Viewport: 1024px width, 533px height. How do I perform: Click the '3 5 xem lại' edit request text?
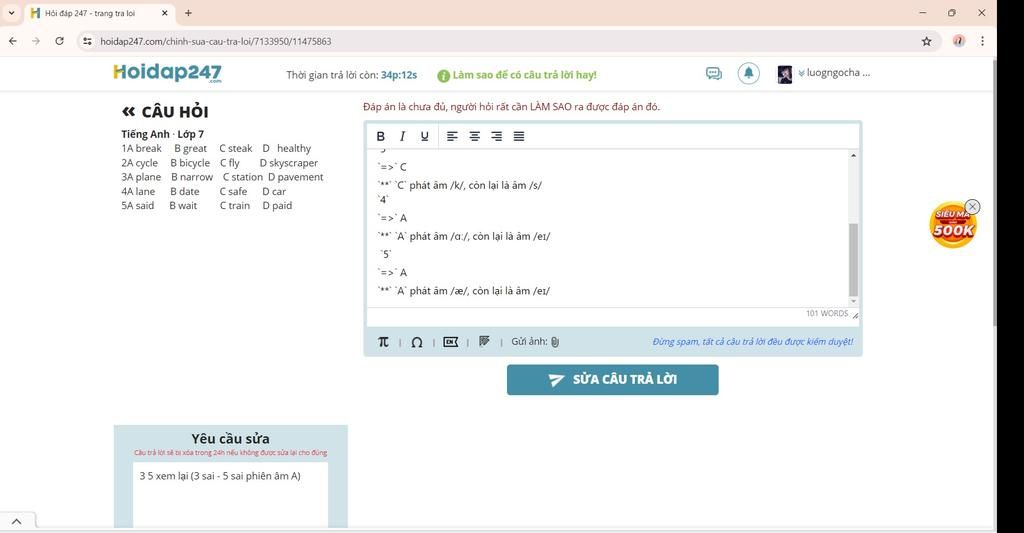(x=220, y=476)
